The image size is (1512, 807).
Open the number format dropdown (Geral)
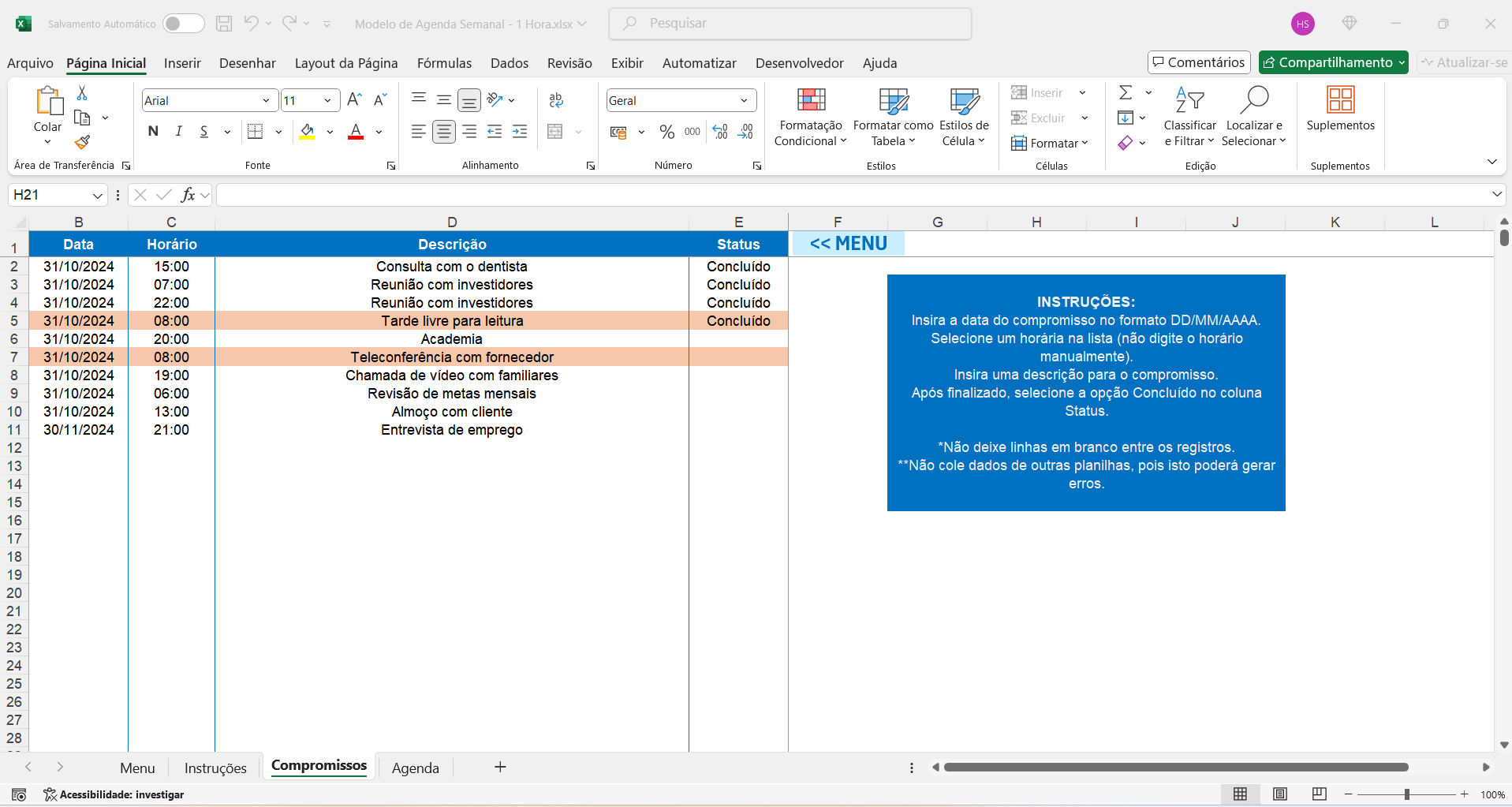[x=744, y=100]
